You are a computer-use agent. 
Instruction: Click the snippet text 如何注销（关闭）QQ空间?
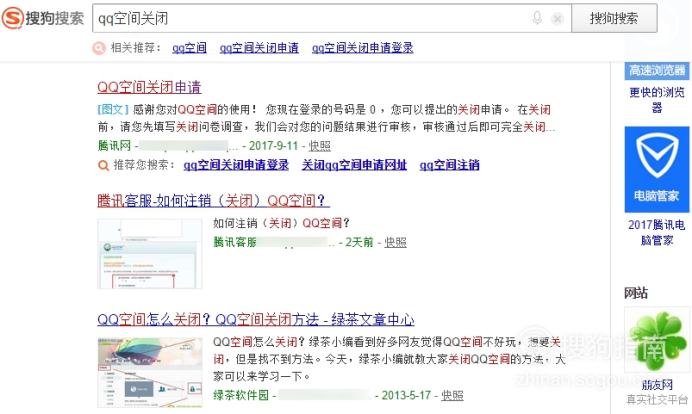[x=281, y=223]
